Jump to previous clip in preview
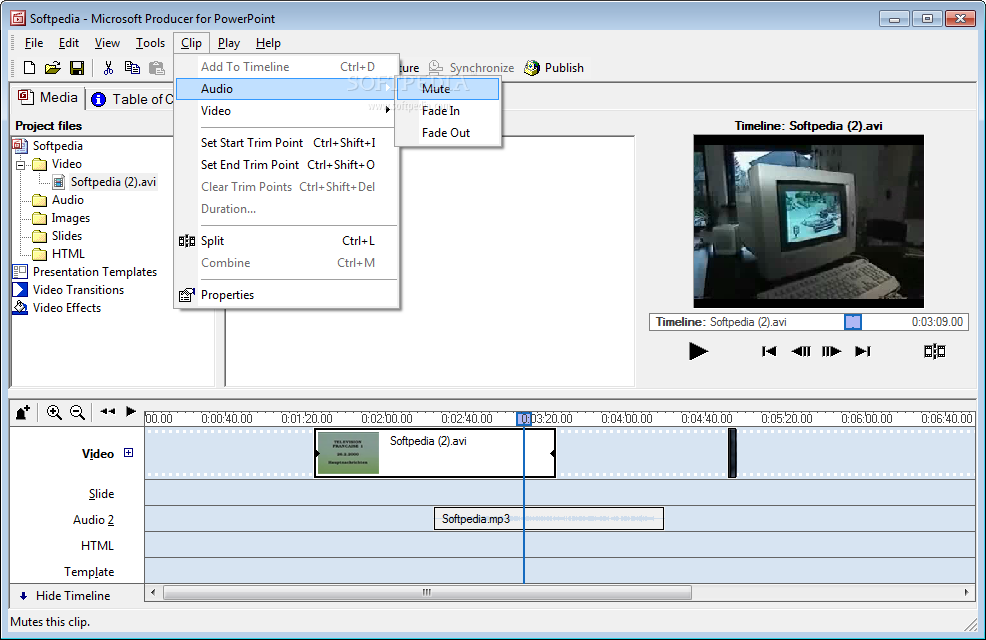The height and width of the screenshot is (640, 986). (x=768, y=351)
